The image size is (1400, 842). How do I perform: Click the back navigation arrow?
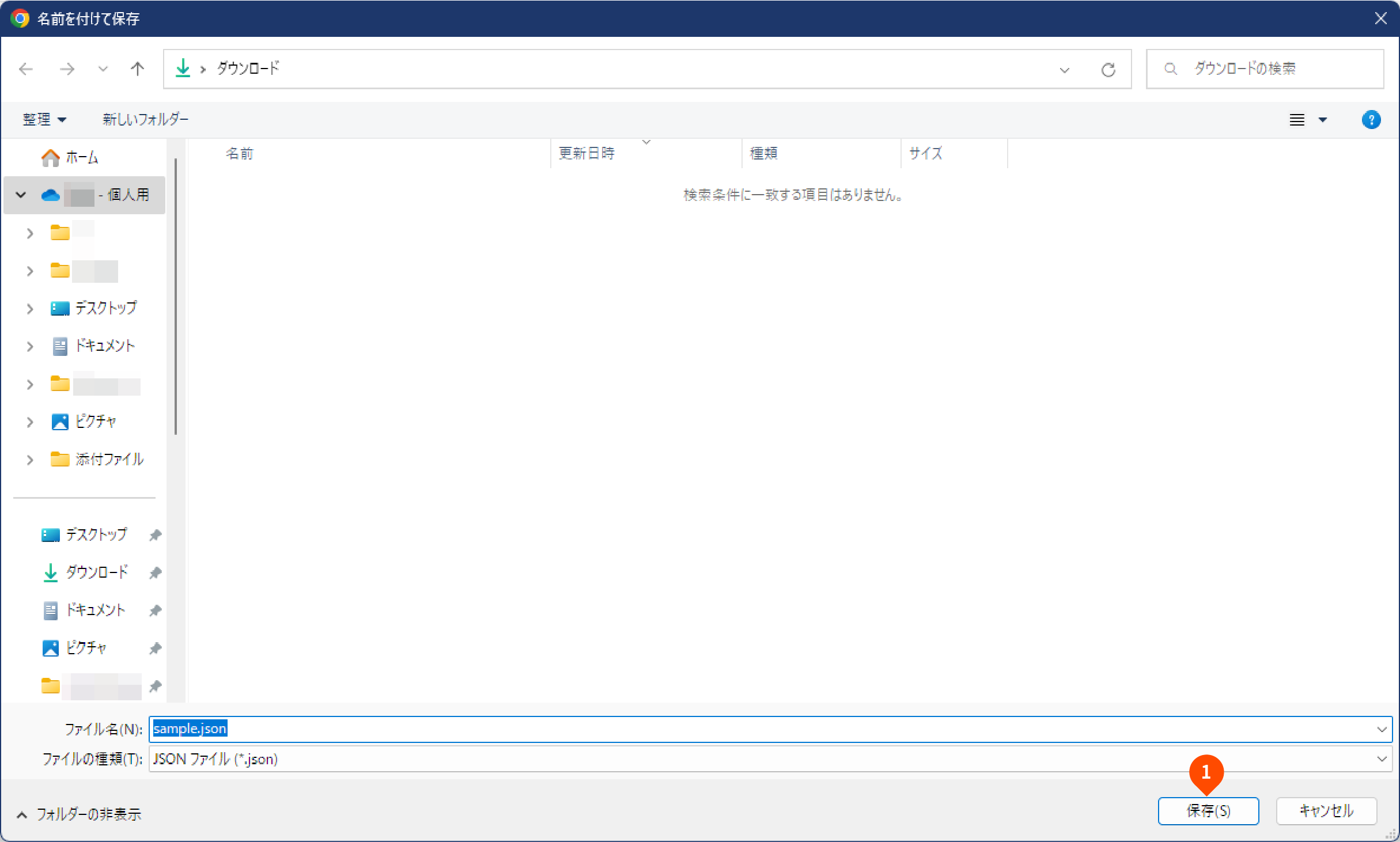[26, 69]
